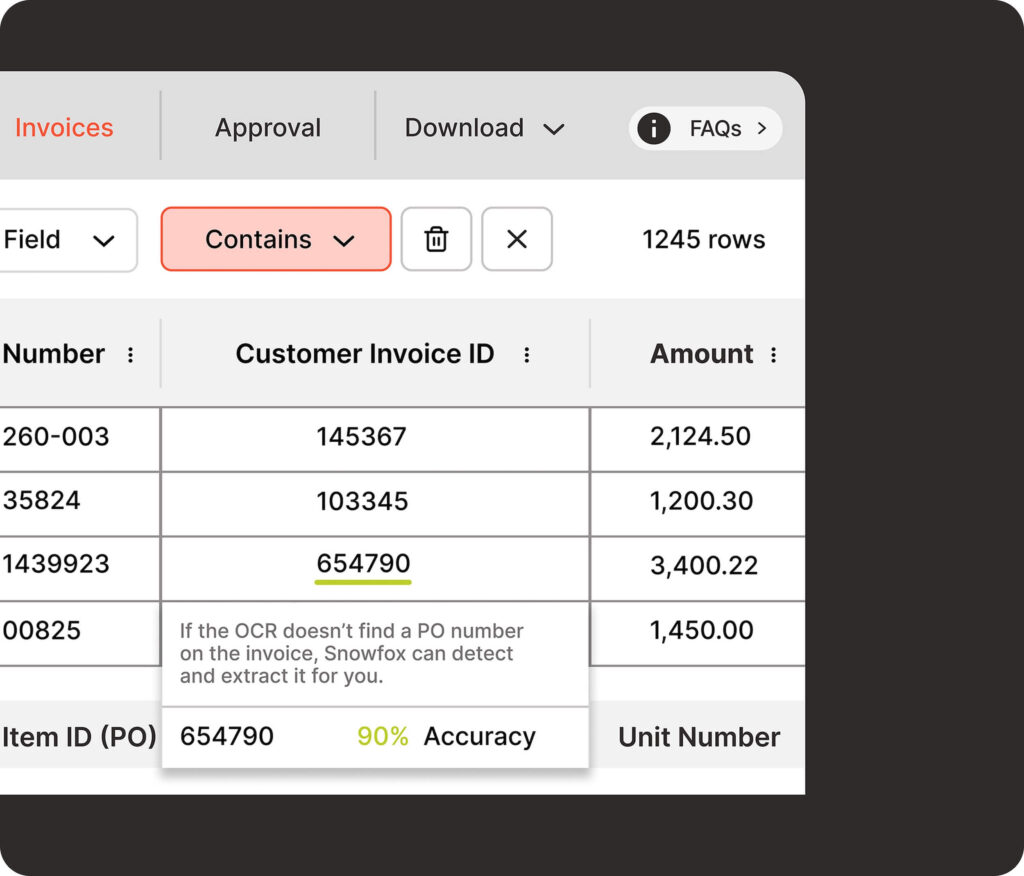Click the X clear filter button

[517, 240]
